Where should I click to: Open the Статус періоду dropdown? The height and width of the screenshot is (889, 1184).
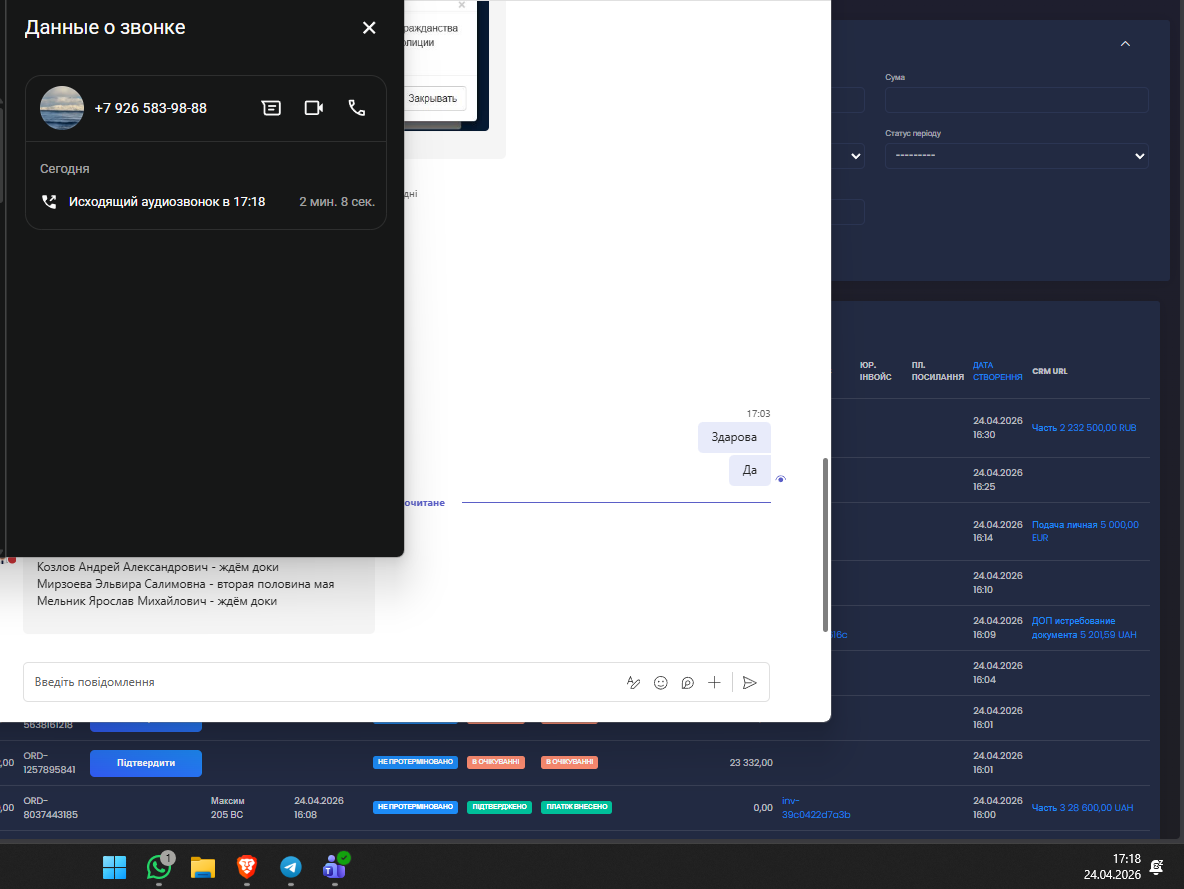pos(1016,156)
